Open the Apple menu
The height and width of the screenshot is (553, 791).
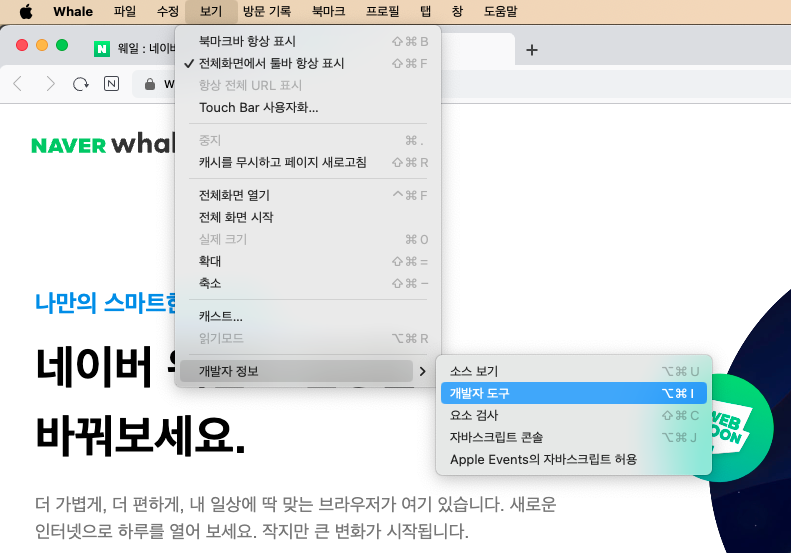tap(26, 11)
